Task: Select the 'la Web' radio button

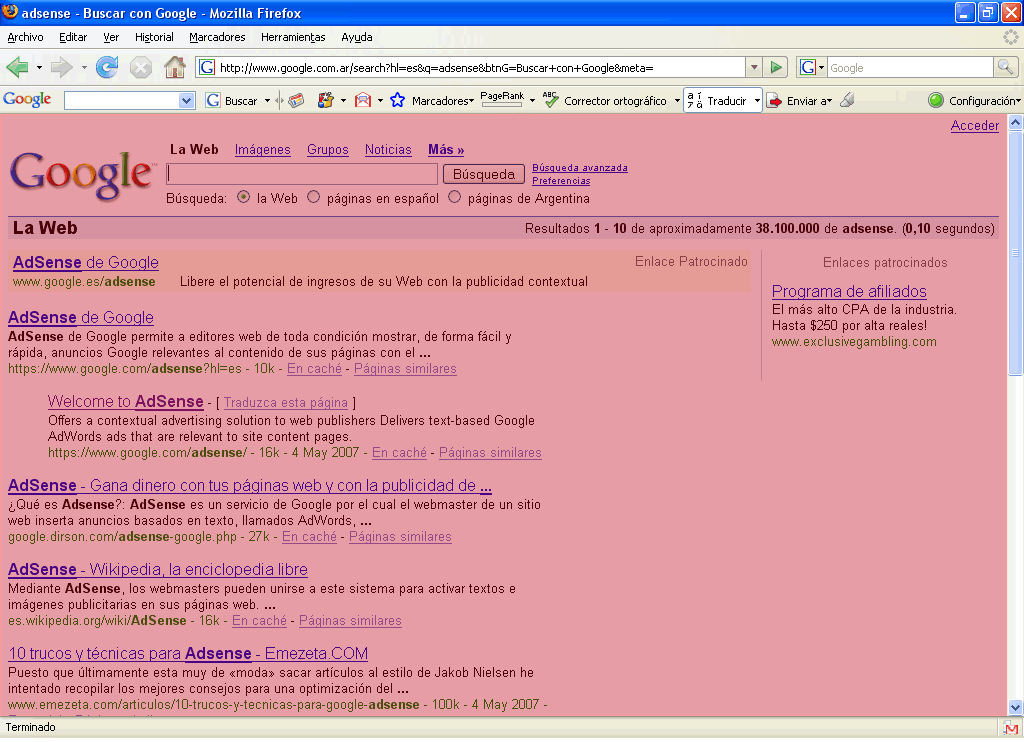Action: click(244, 197)
